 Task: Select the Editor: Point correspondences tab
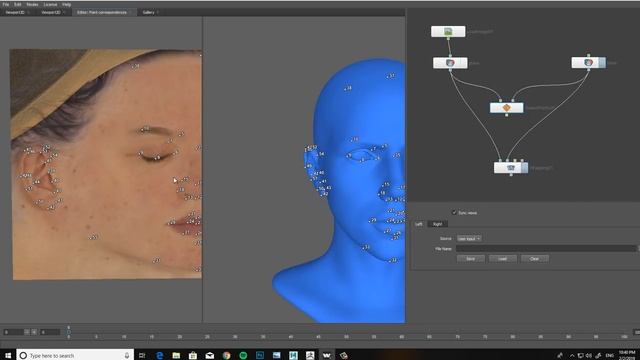[104, 13]
